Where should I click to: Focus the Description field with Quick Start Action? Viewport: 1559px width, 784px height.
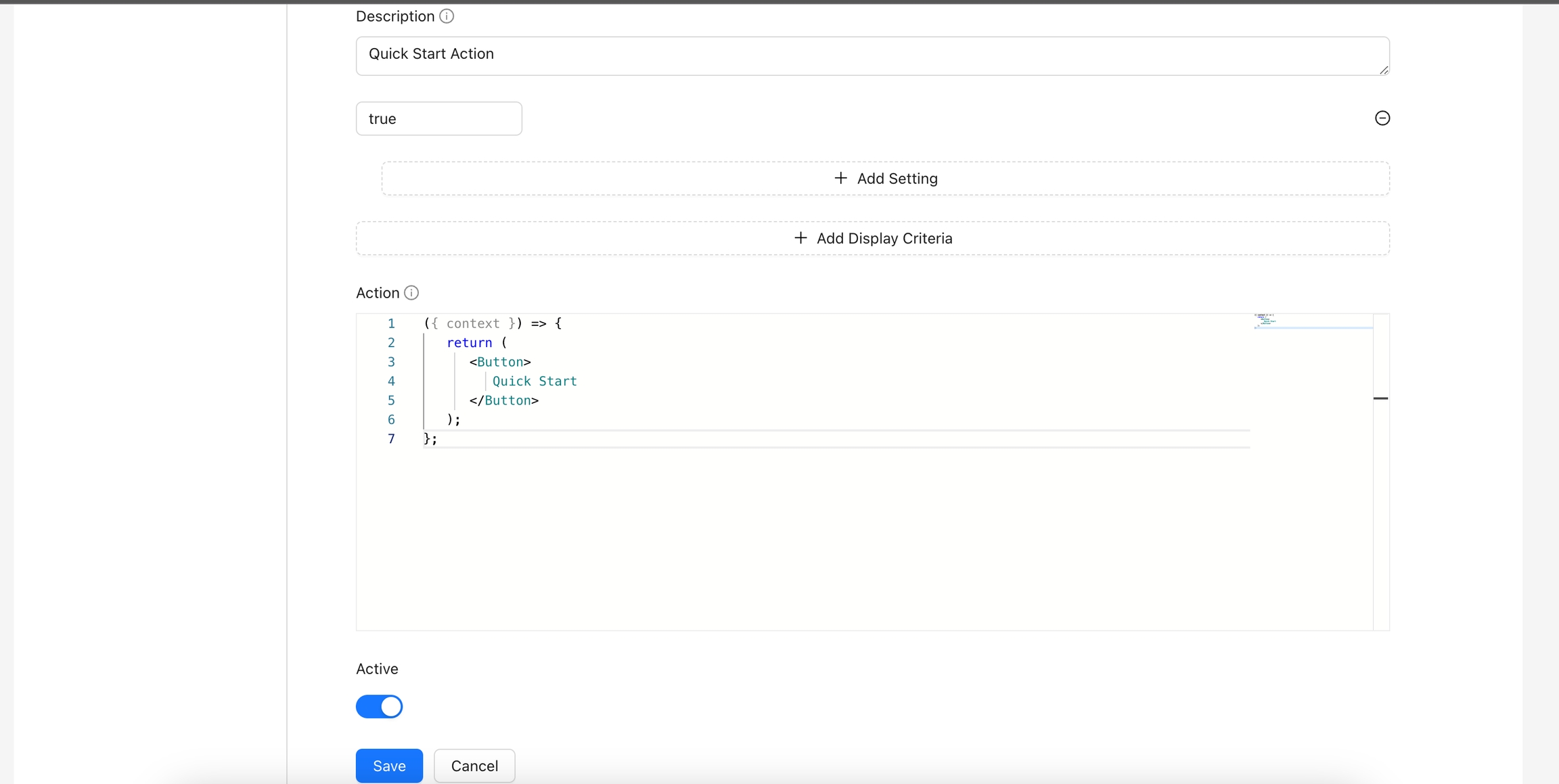point(872,55)
